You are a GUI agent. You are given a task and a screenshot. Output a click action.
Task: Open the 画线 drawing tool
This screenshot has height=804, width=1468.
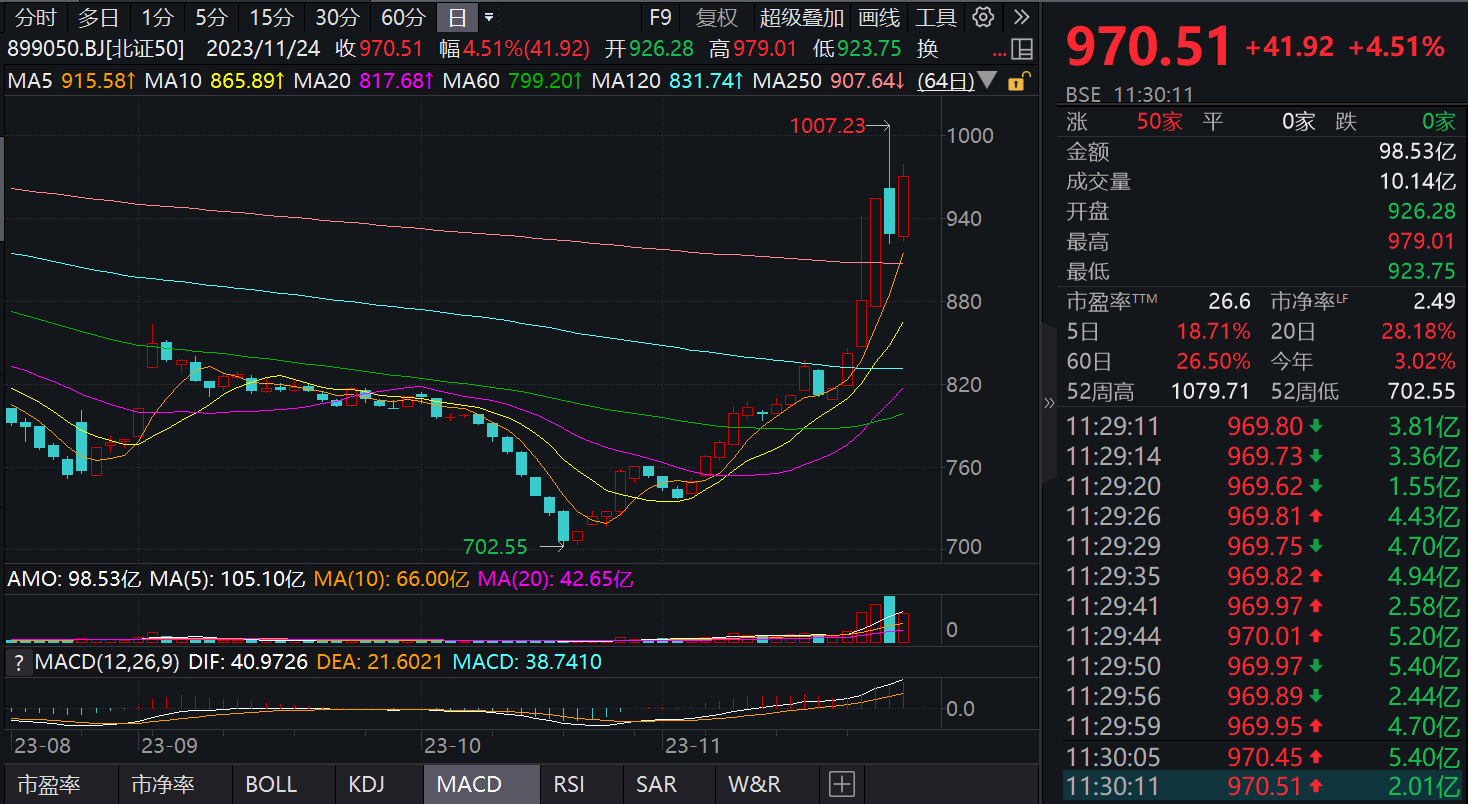pyautogui.click(x=879, y=17)
